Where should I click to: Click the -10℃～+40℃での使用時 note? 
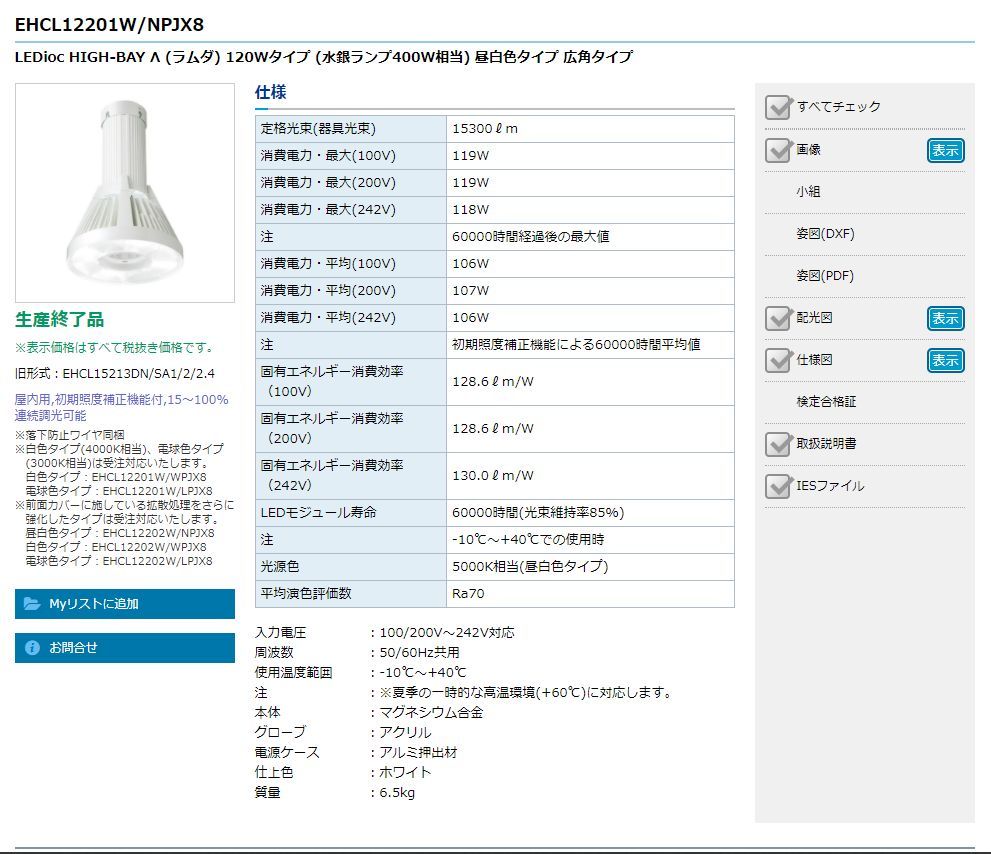[x=528, y=539]
